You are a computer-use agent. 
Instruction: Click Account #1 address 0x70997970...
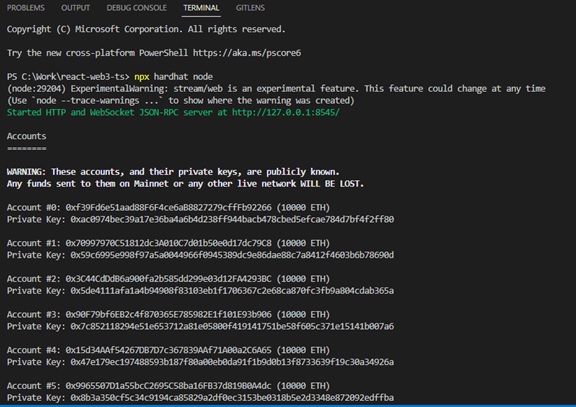[x=169, y=243]
